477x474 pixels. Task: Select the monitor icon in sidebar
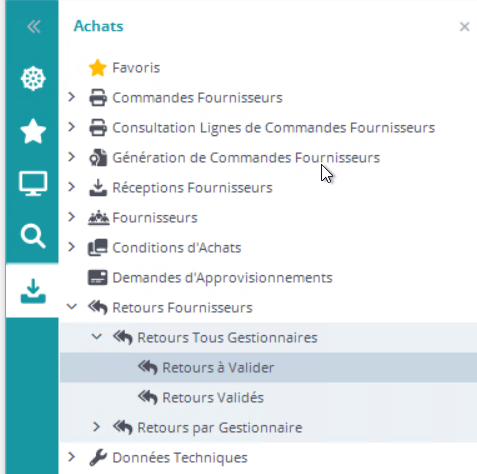(33, 183)
